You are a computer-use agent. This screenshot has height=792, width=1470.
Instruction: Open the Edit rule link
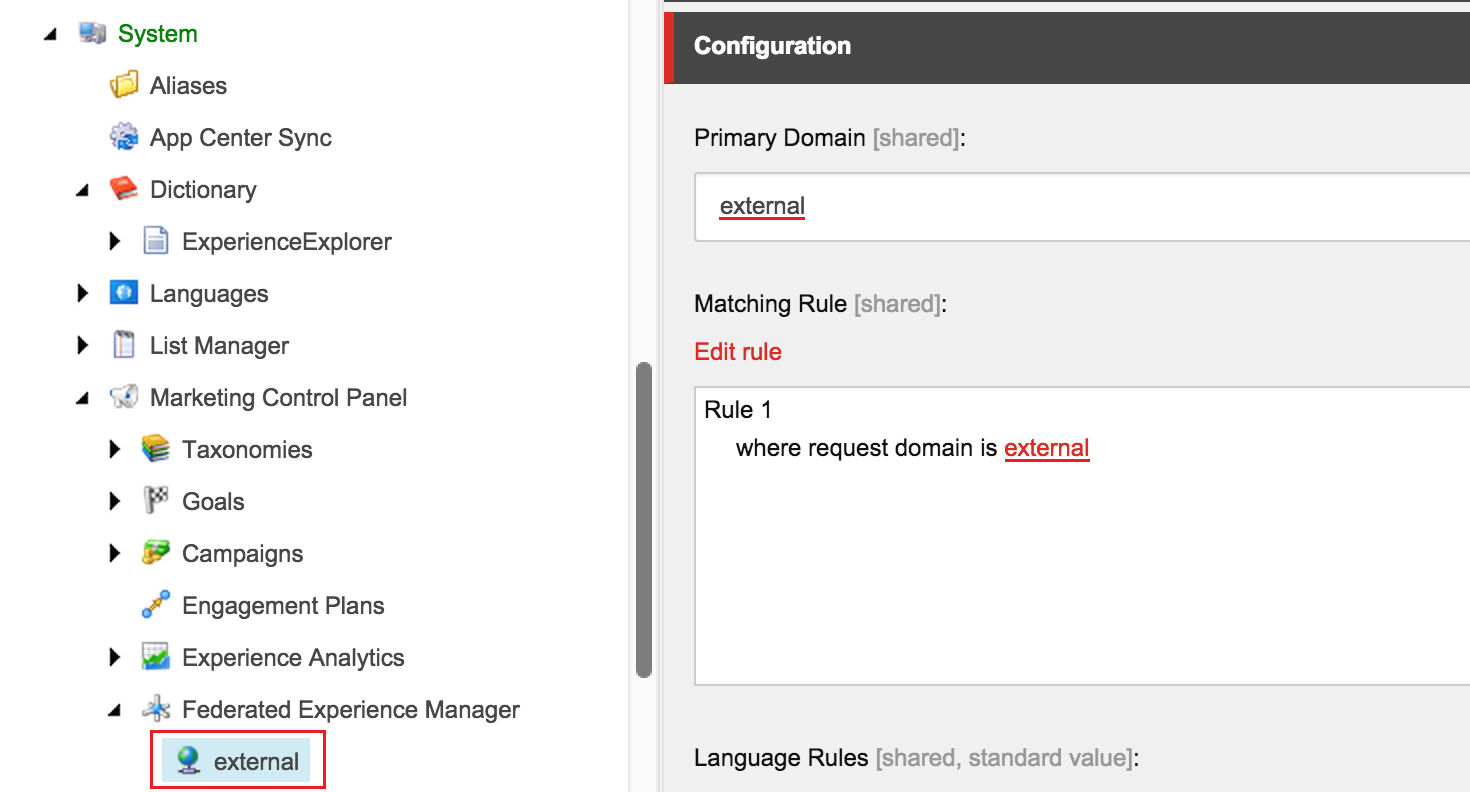tap(738, 352)
